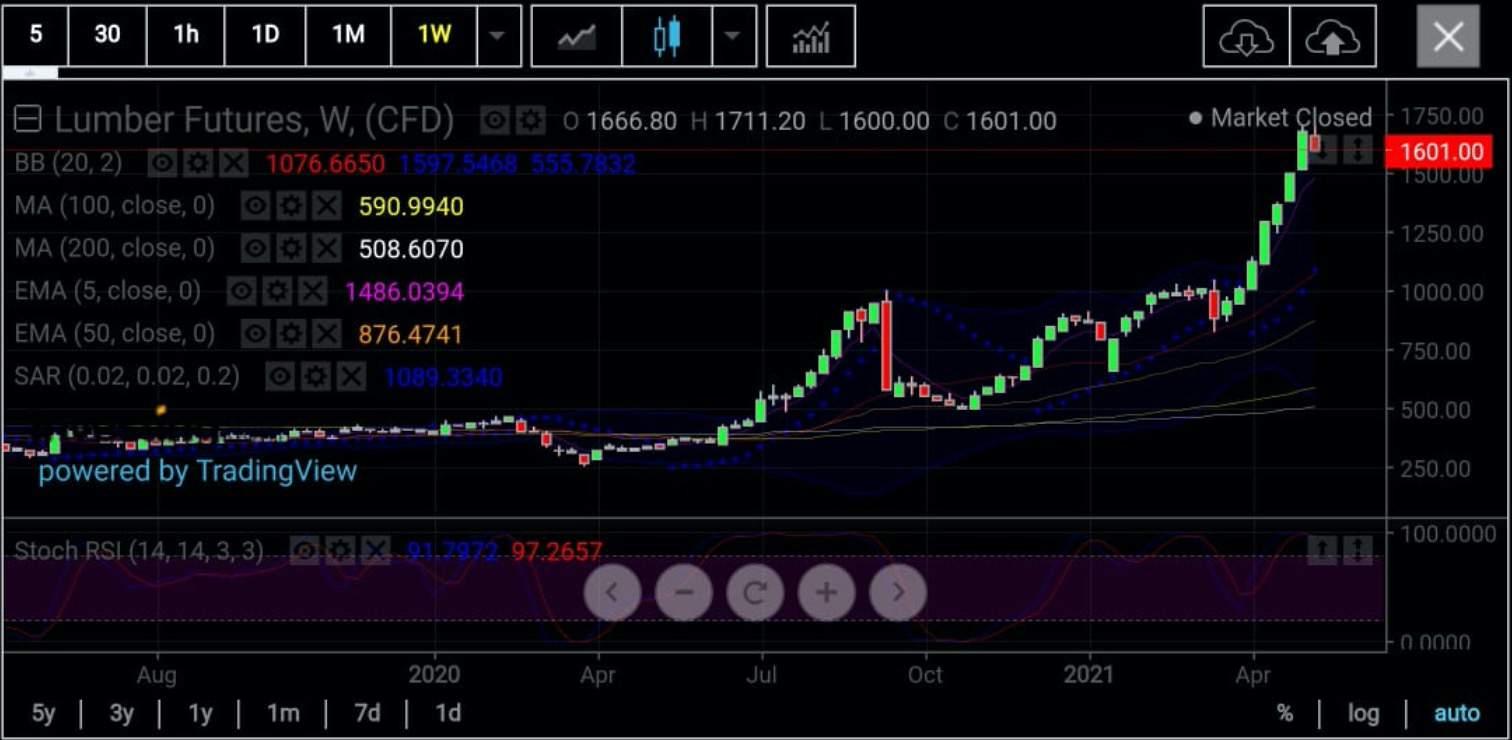This screenshot has height=740, width=1512.
Task: Zoom out with the minus button
Action: coord(684,592)
